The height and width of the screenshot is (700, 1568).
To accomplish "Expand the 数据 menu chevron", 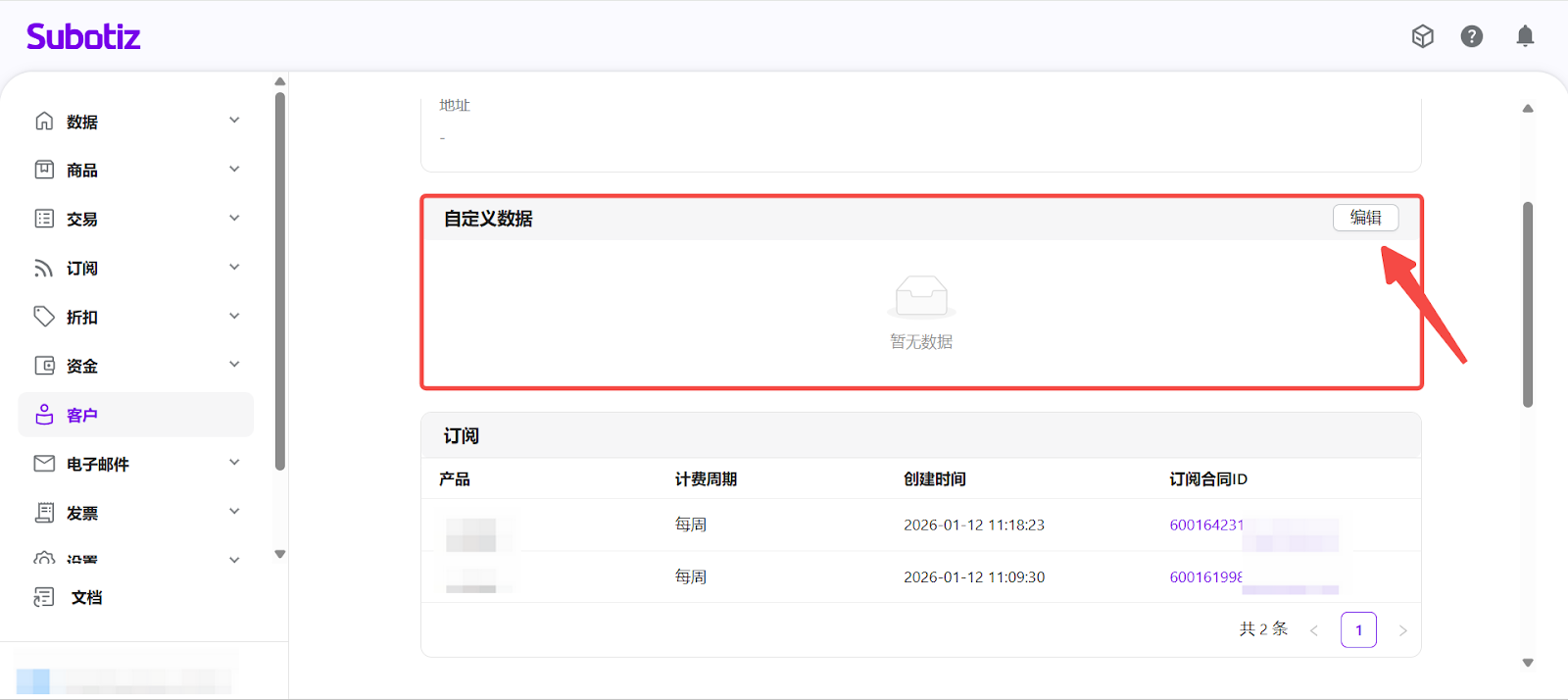I will (234, 120).
